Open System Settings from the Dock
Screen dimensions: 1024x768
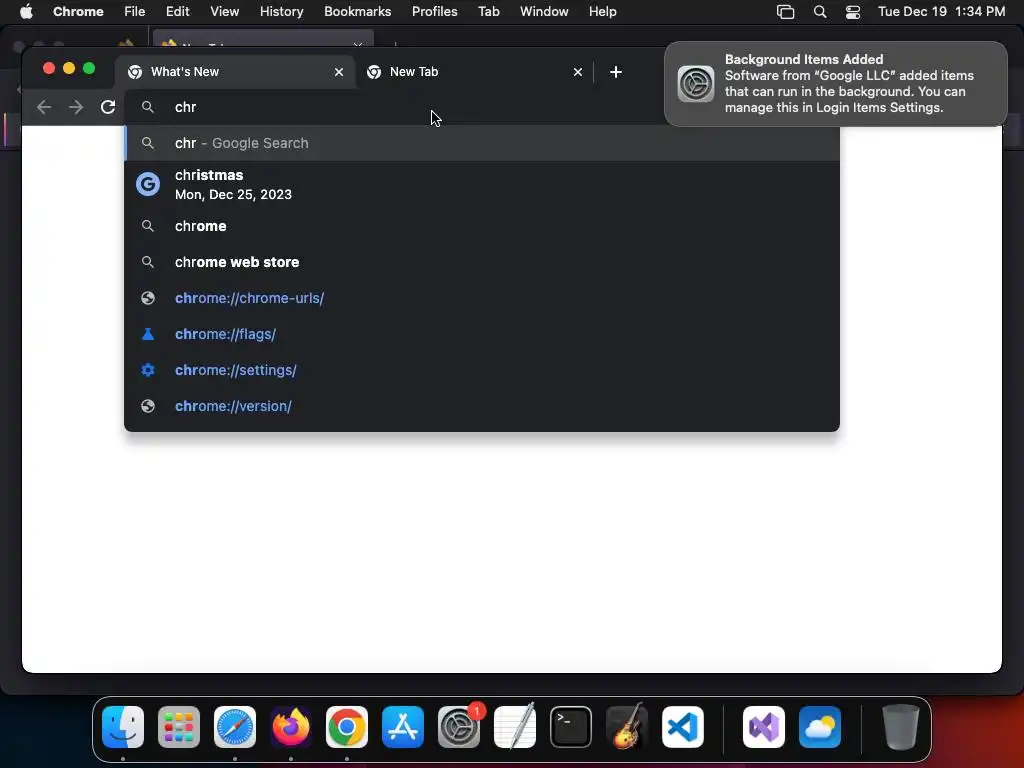[459, 727]
